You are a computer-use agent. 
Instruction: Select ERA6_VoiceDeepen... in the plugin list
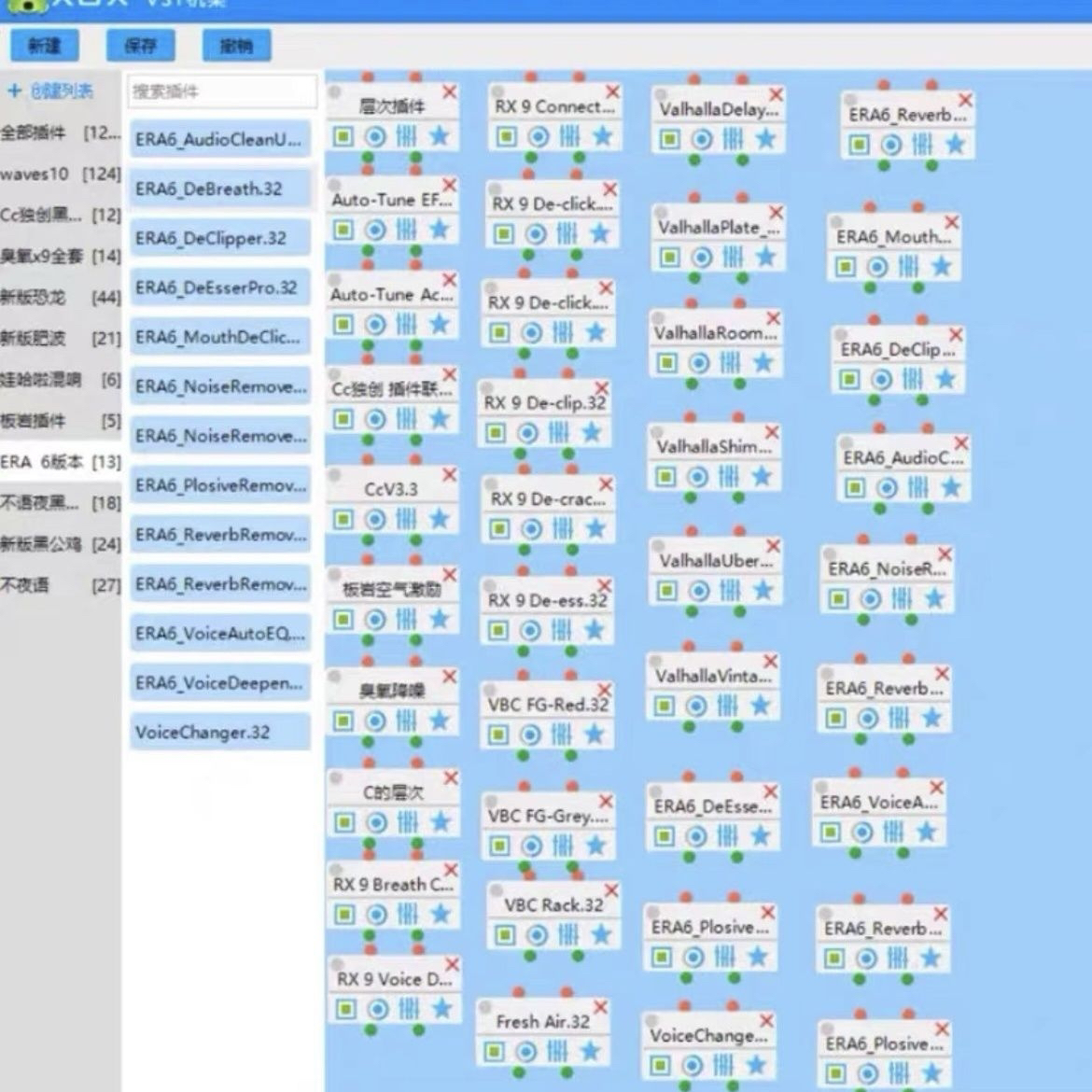(x=220, y=682)
